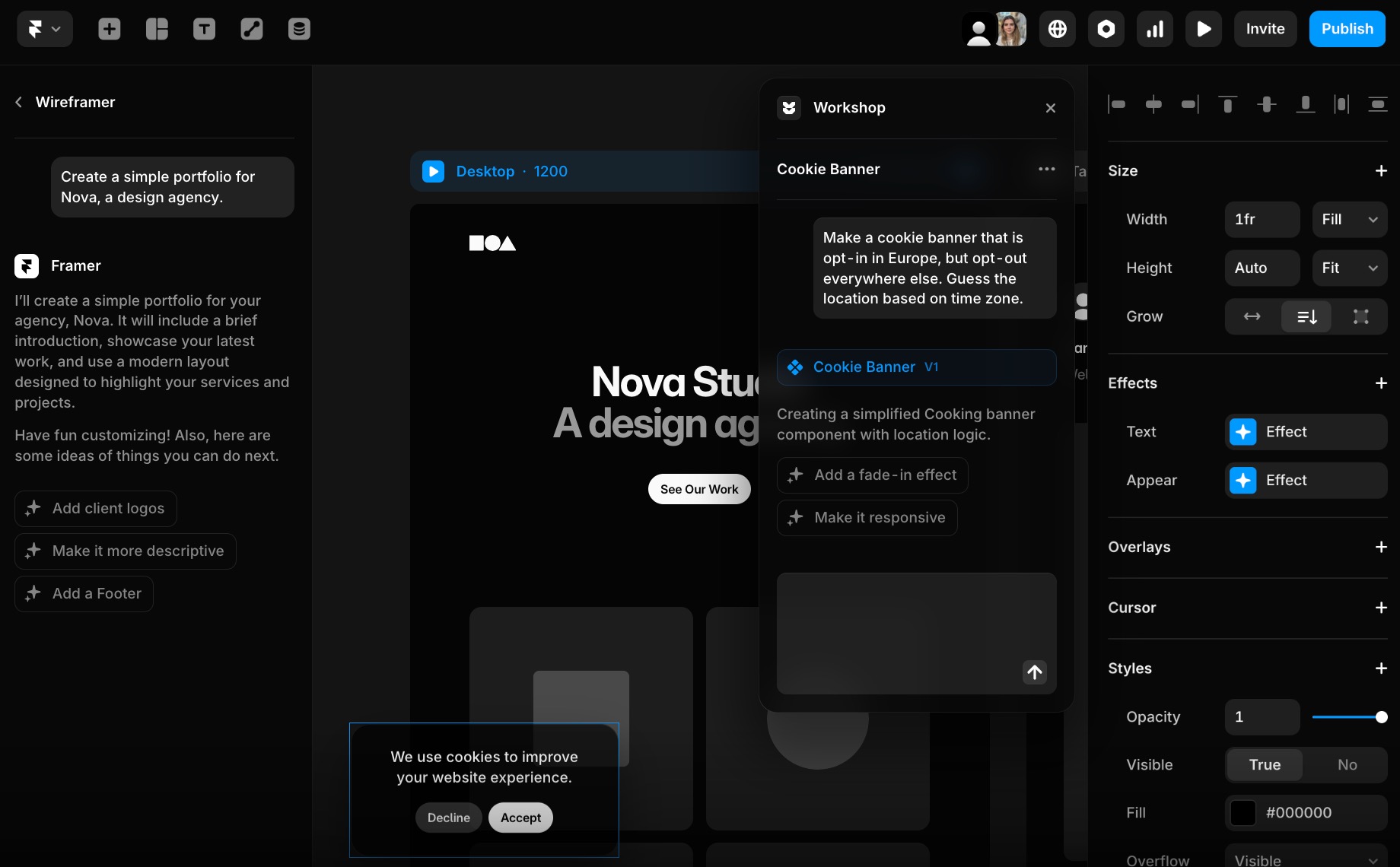Select the Vector pen tool
Viewport: 1400px width, 867px height.
(252, 29)
